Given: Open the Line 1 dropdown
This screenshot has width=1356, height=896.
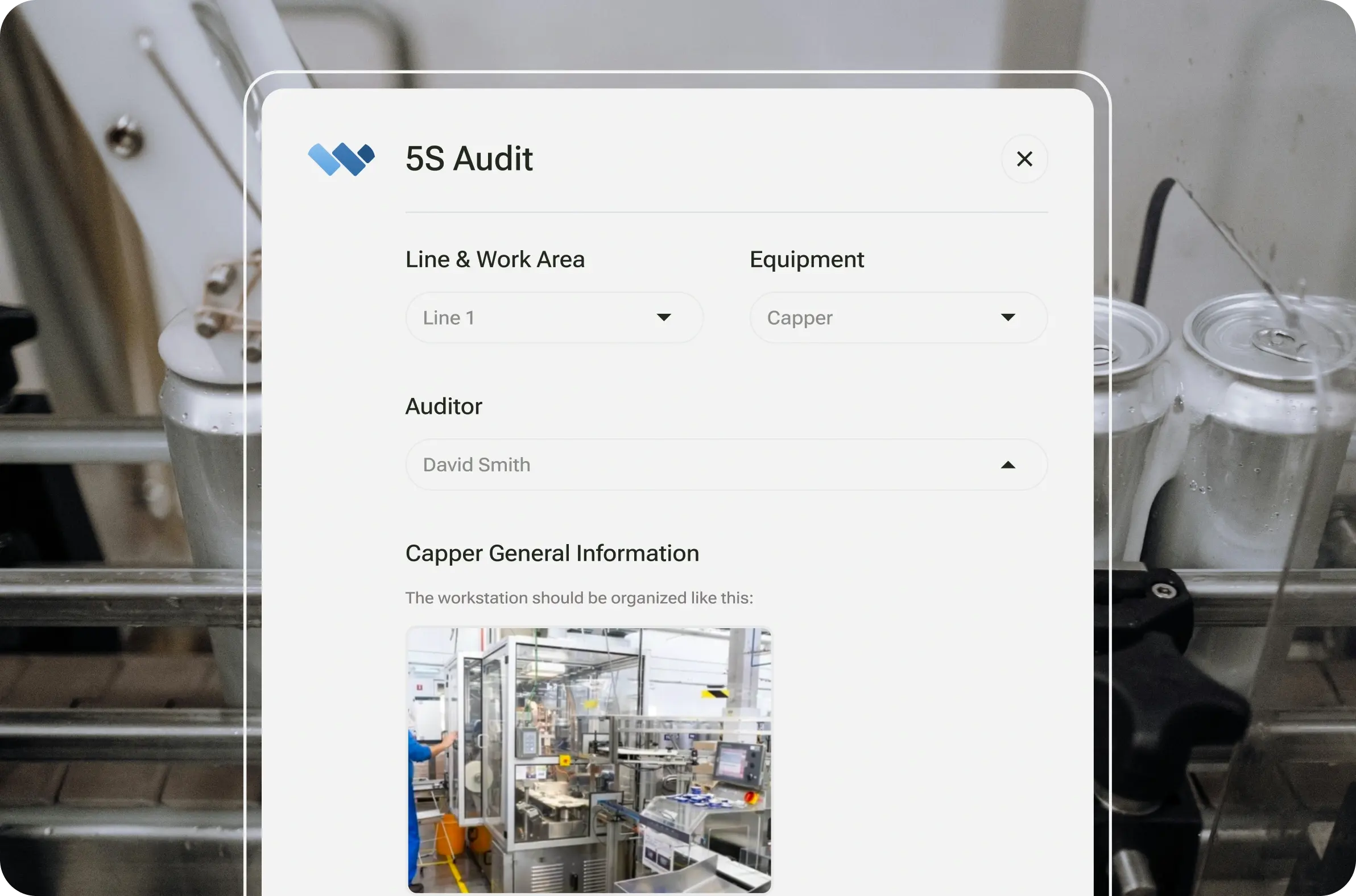Looking at the screenshot, I should [x=554, y=318].
